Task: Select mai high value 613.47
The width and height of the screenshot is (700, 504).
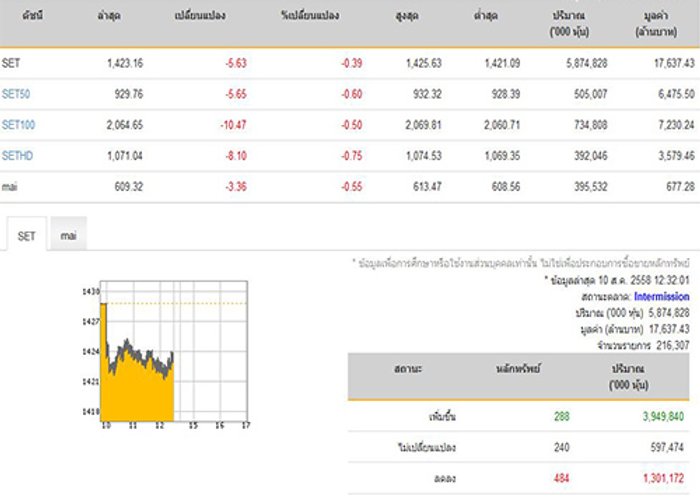Action: [427, 187]
